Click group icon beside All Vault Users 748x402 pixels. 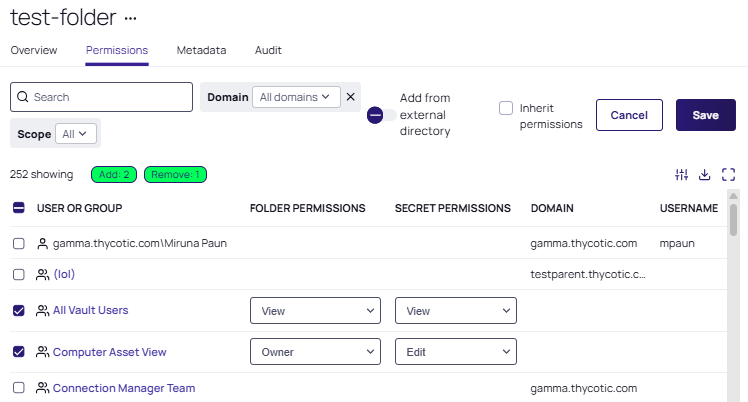pos(42,311)
